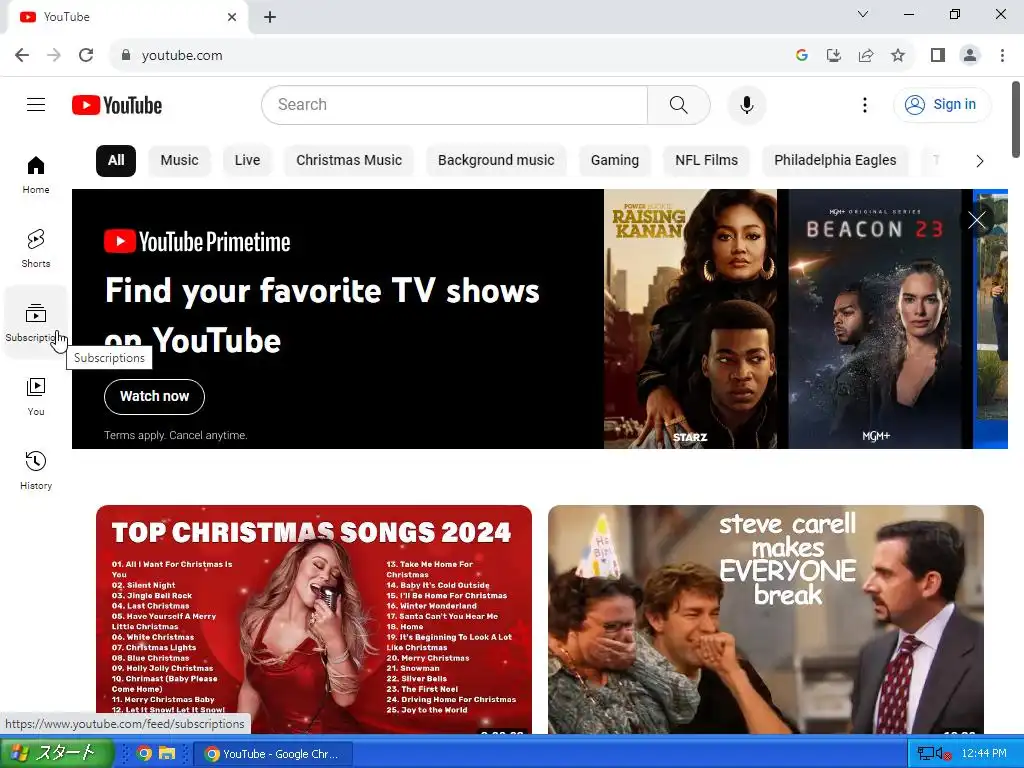1024x768 pixels.
Task: Open Steve Carell makes everyone break video
Action: pyautogui.click(x=766, y=620)
